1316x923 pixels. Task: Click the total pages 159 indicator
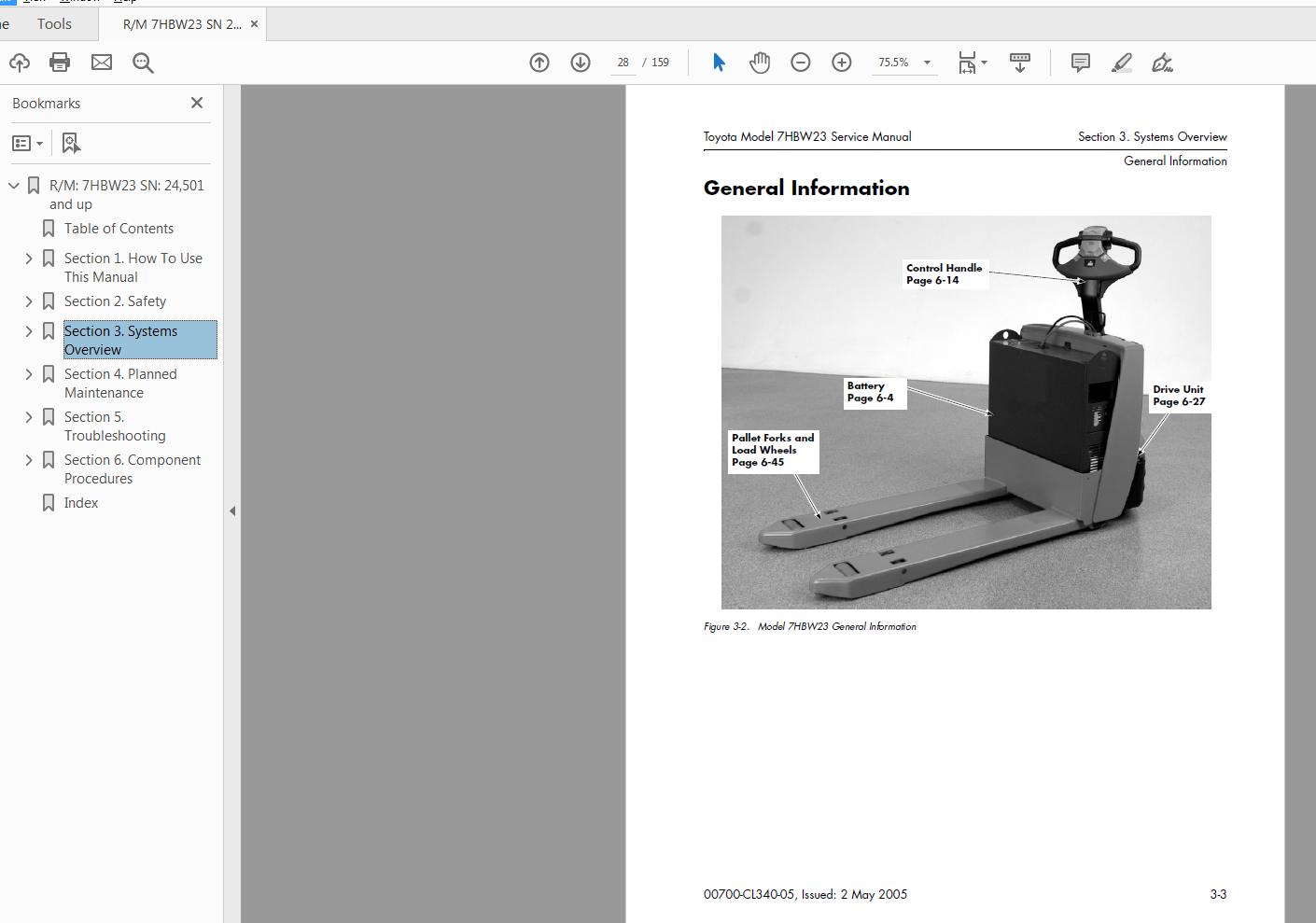coord(660,63)
